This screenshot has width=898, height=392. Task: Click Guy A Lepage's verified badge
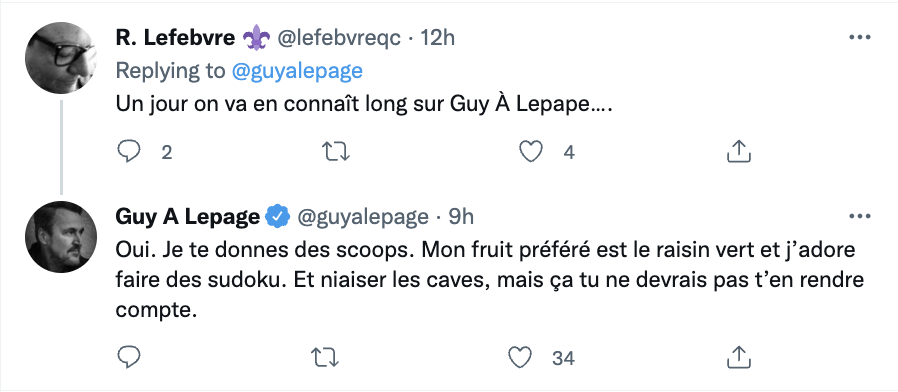point(277,217)
